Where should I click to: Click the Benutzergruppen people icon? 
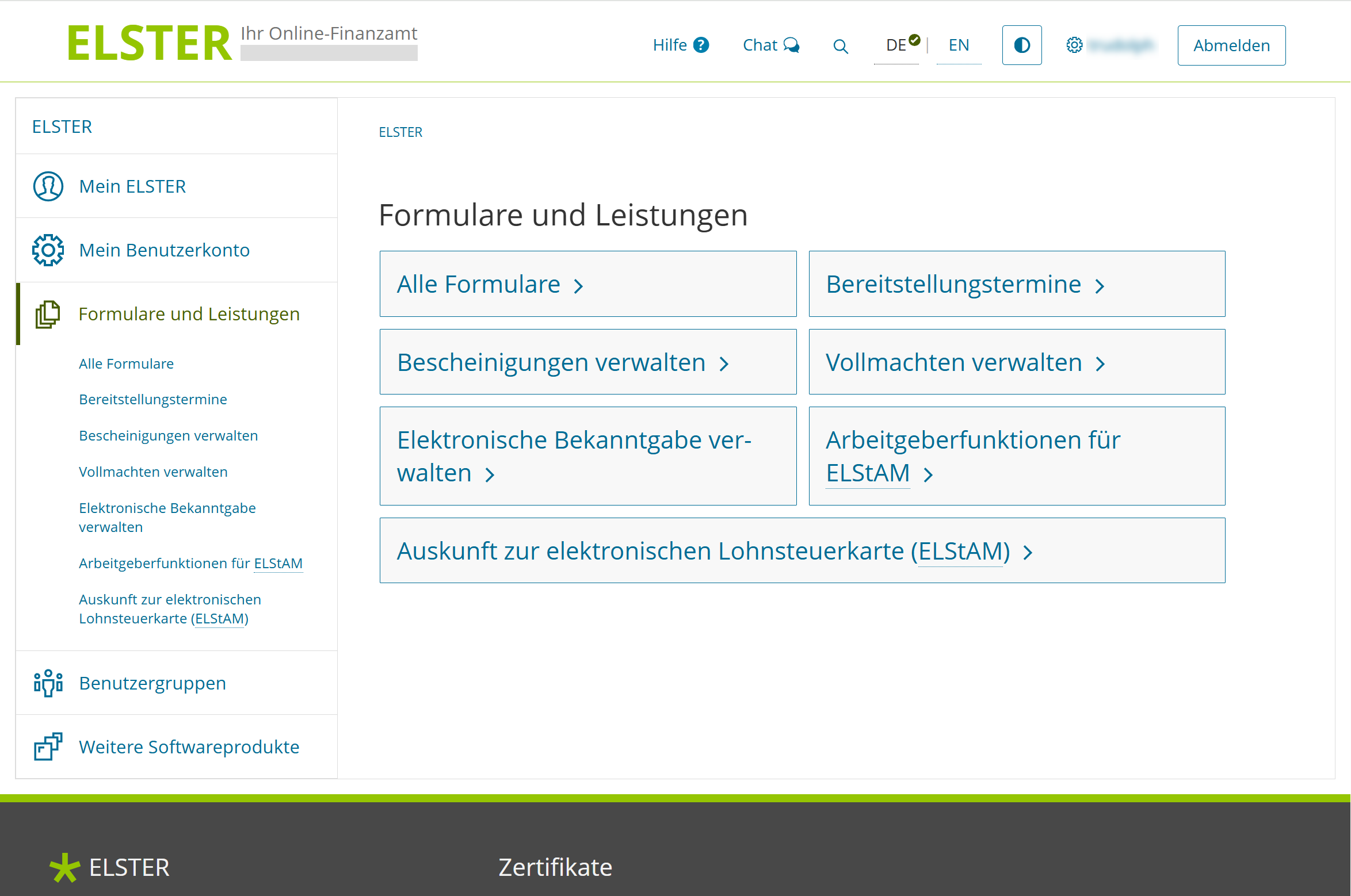coord(48,683)
